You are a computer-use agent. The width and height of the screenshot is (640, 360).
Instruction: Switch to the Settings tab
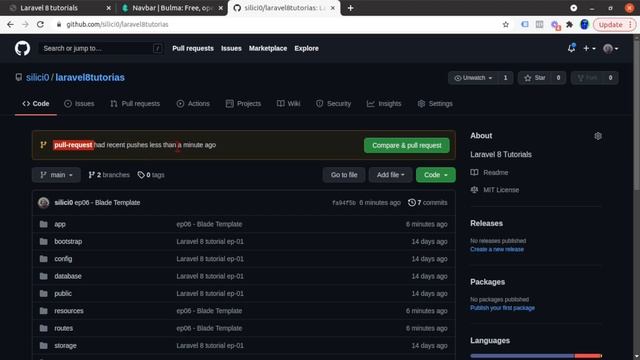(x=435, y=104)
